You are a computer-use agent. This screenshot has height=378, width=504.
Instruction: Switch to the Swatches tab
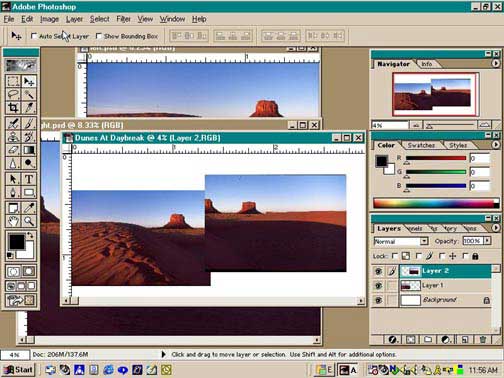421,145
